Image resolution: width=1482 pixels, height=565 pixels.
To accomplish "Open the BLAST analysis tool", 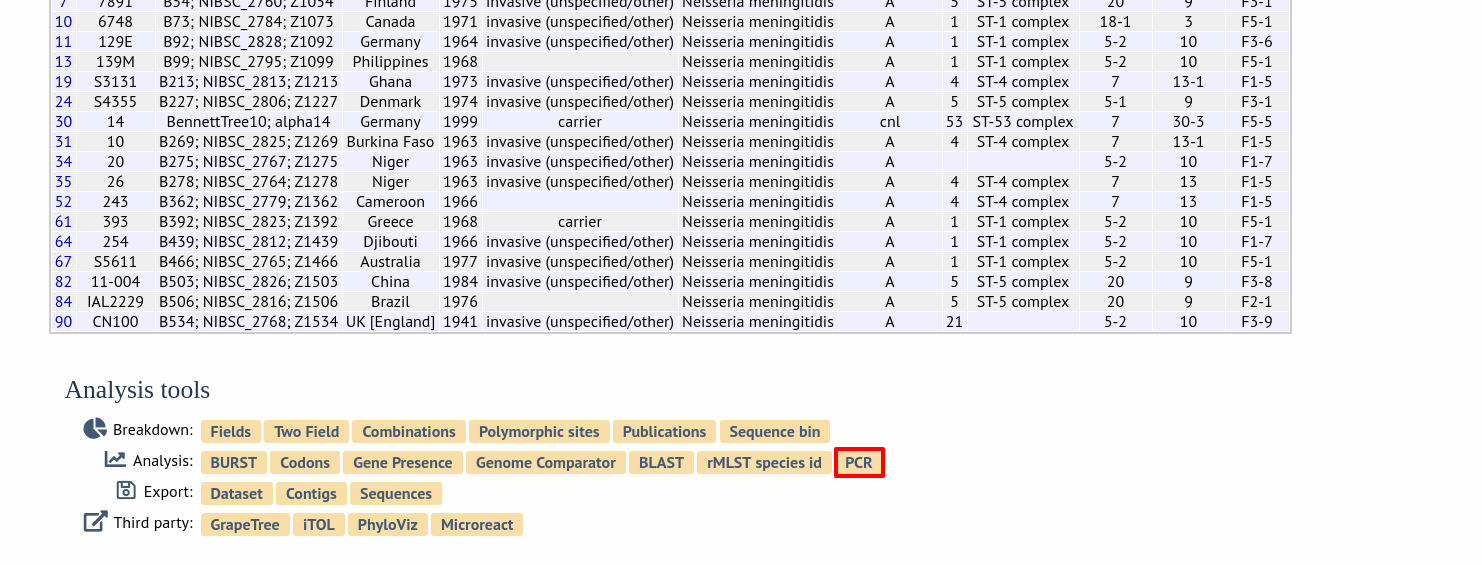I will (661, 463).
